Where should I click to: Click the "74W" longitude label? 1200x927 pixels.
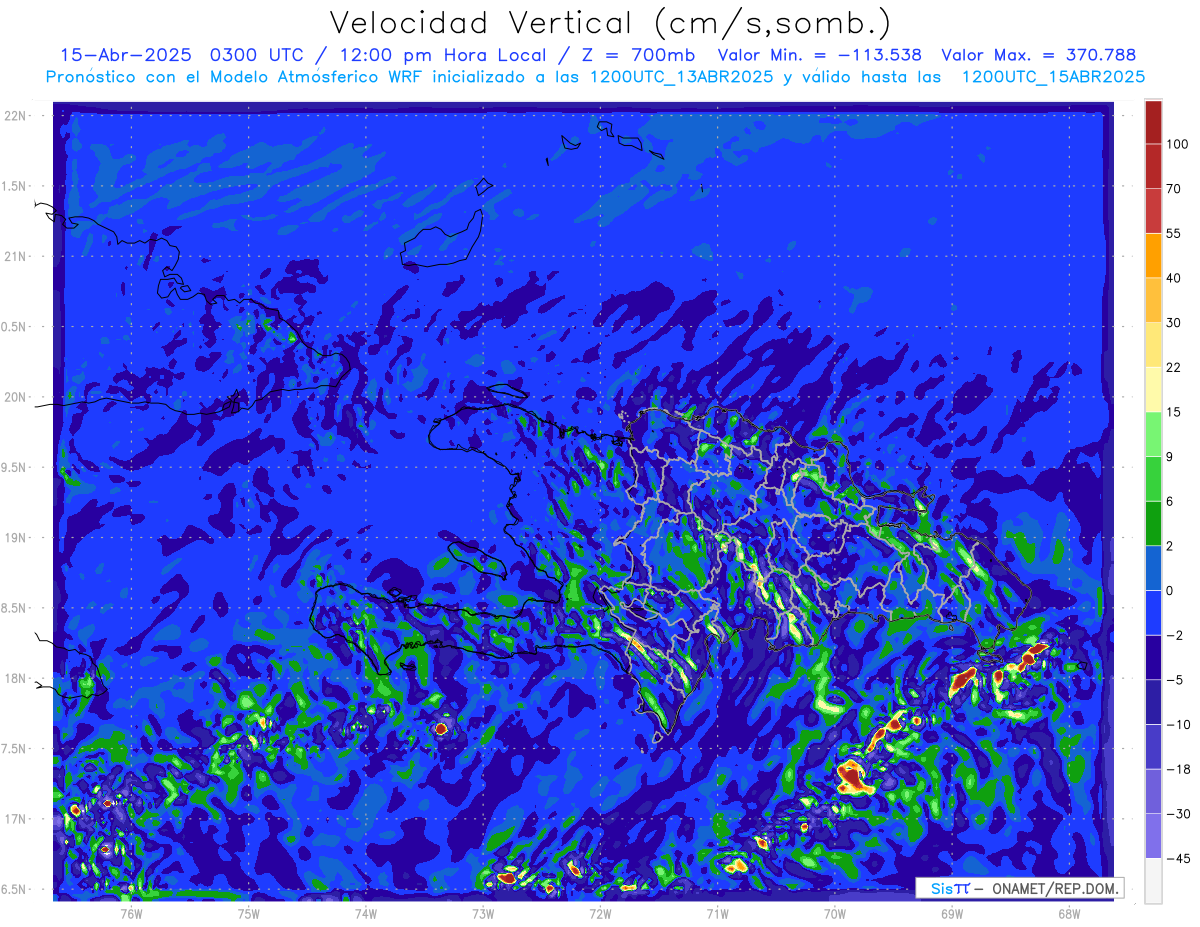click(366, 913)
